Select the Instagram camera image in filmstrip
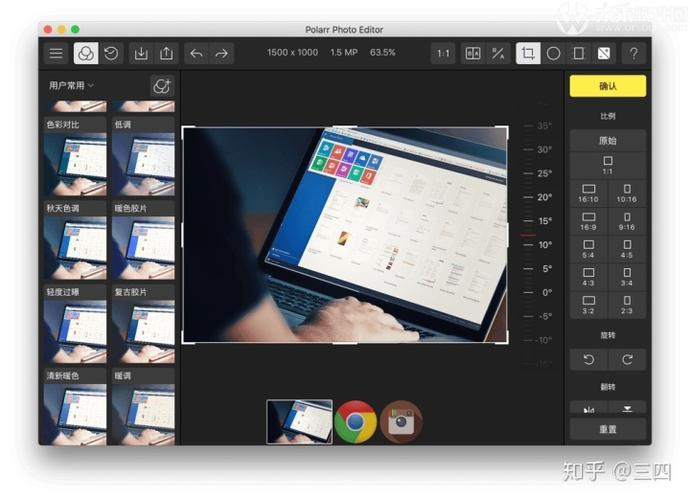 click(x=401, y=422)
